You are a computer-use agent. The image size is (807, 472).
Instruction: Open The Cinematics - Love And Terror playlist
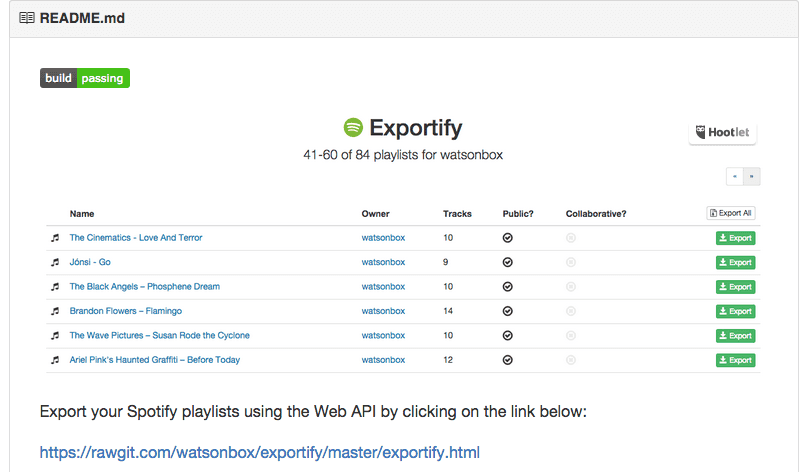click(x=136, y=238)
